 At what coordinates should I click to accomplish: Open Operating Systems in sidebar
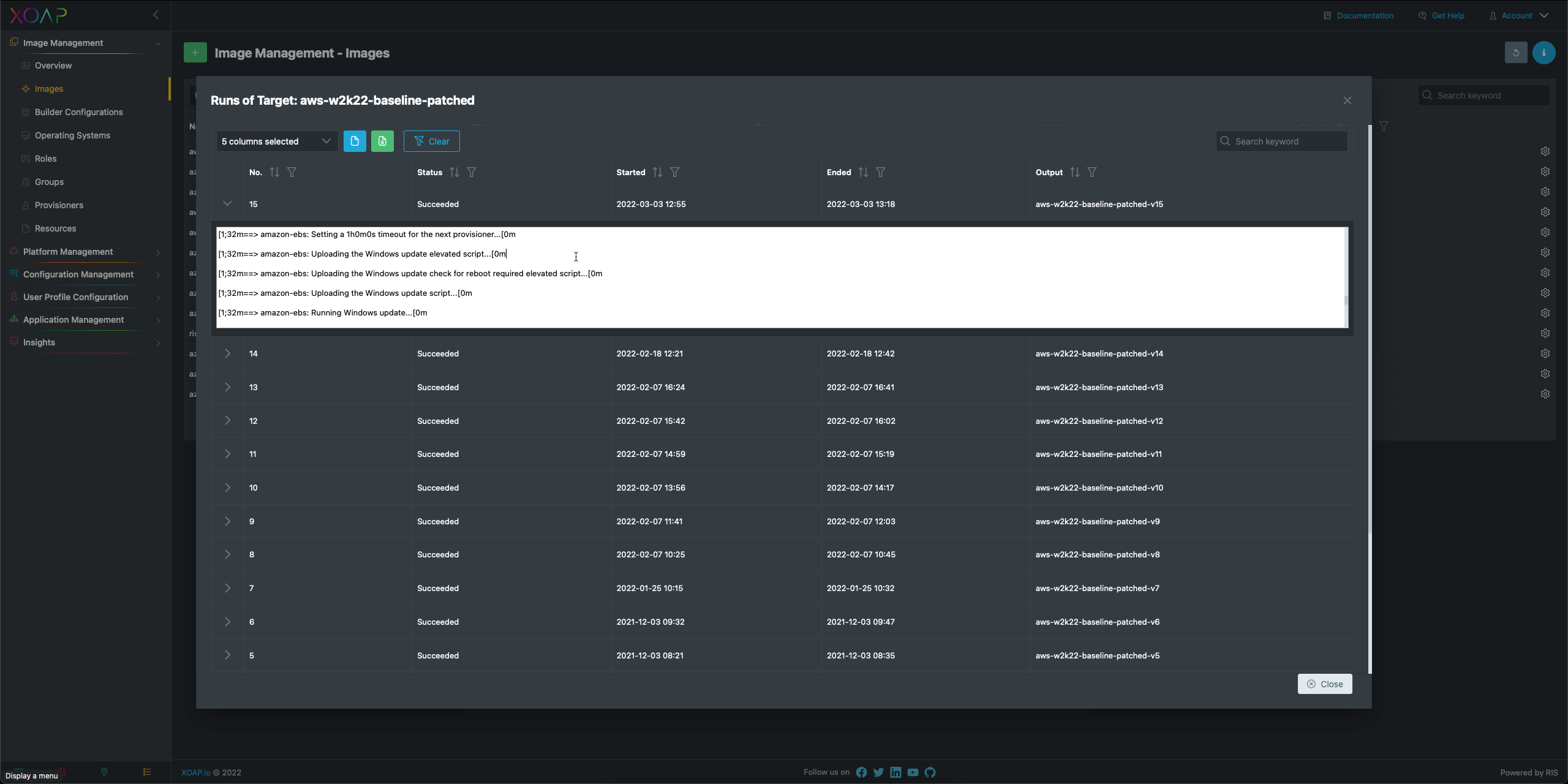coord(72,135)
